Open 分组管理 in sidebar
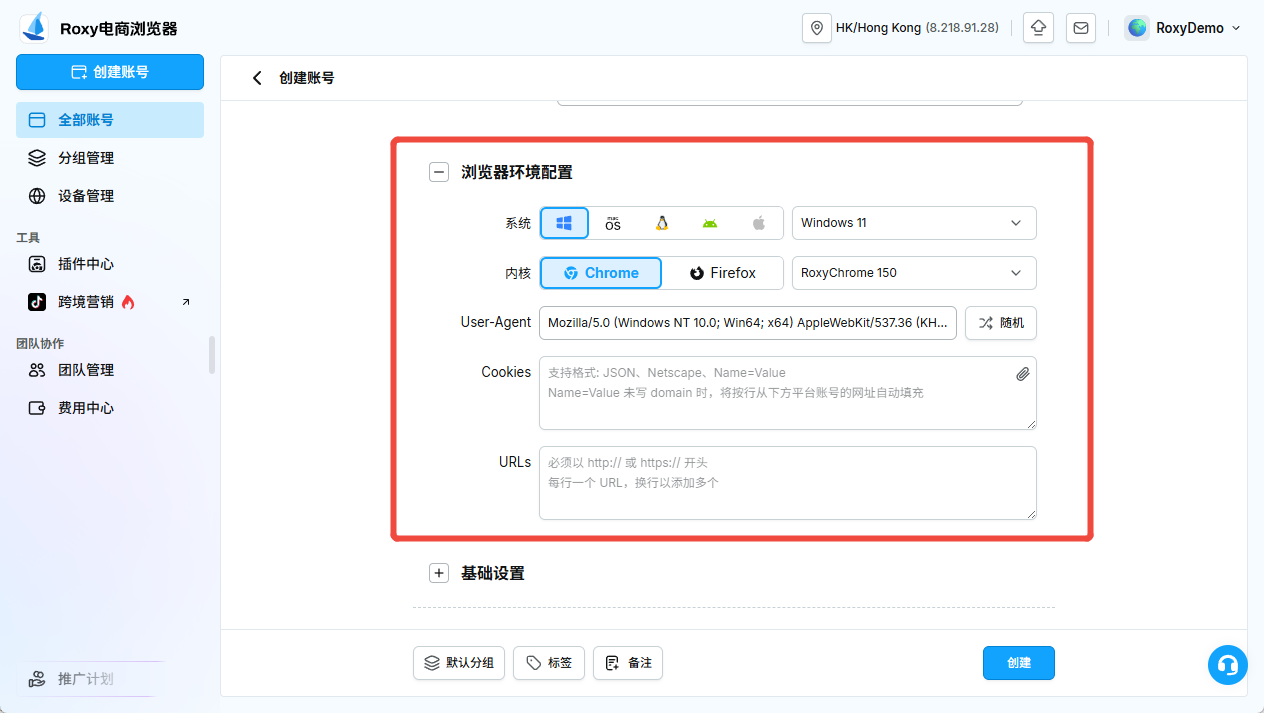The image size is (1264, 713). (x=110, y=158)
